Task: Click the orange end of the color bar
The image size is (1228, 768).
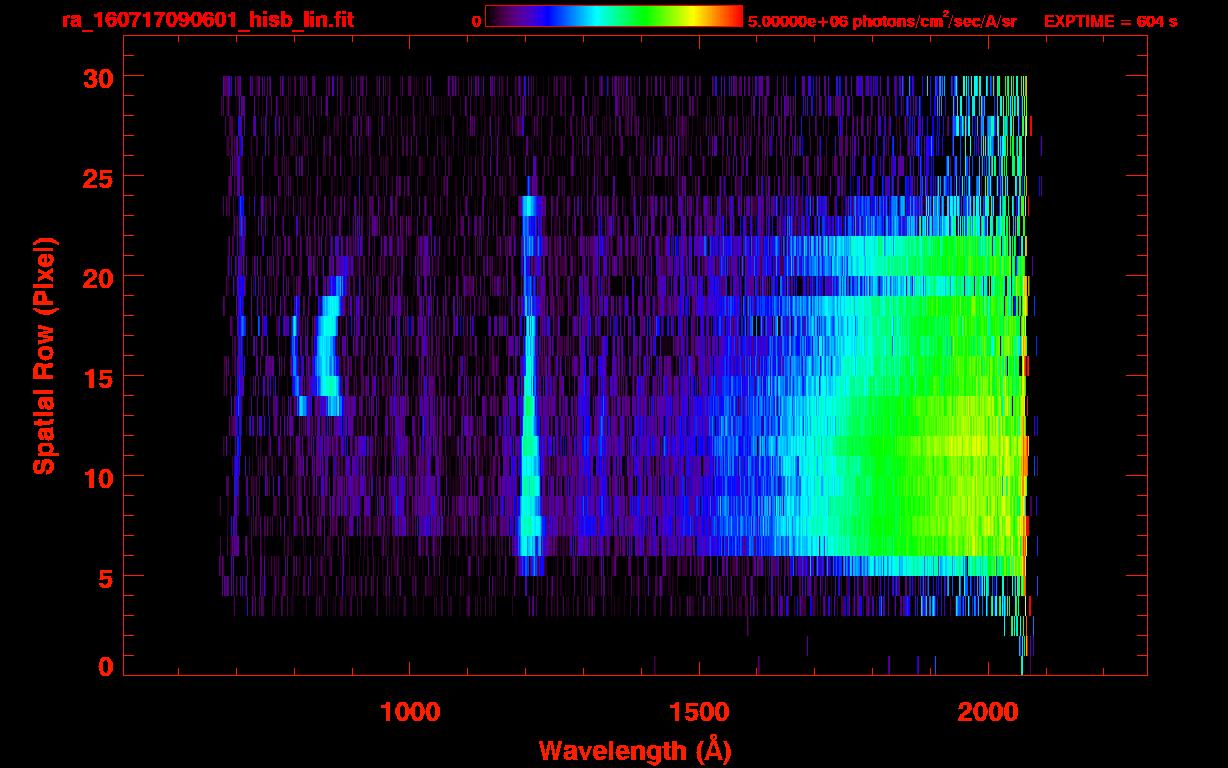Action: coord(730,17)
